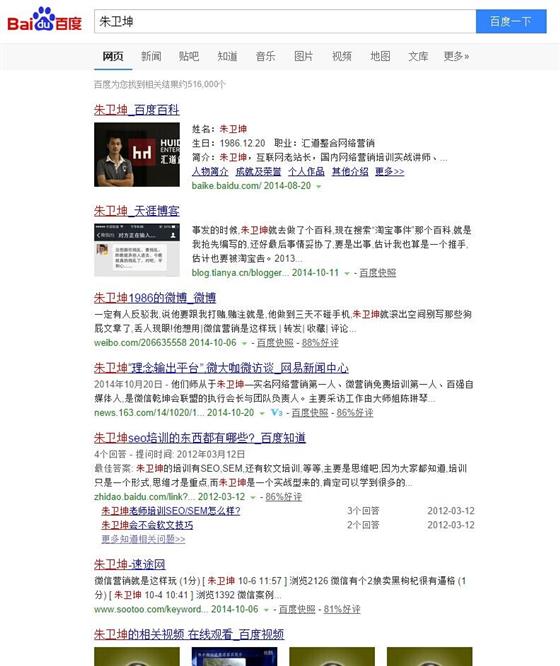Open 朱卫坤老师培训SEO/SEM怎么样? question link
Screen dimensions: 560x666
(x=171, y=511)
